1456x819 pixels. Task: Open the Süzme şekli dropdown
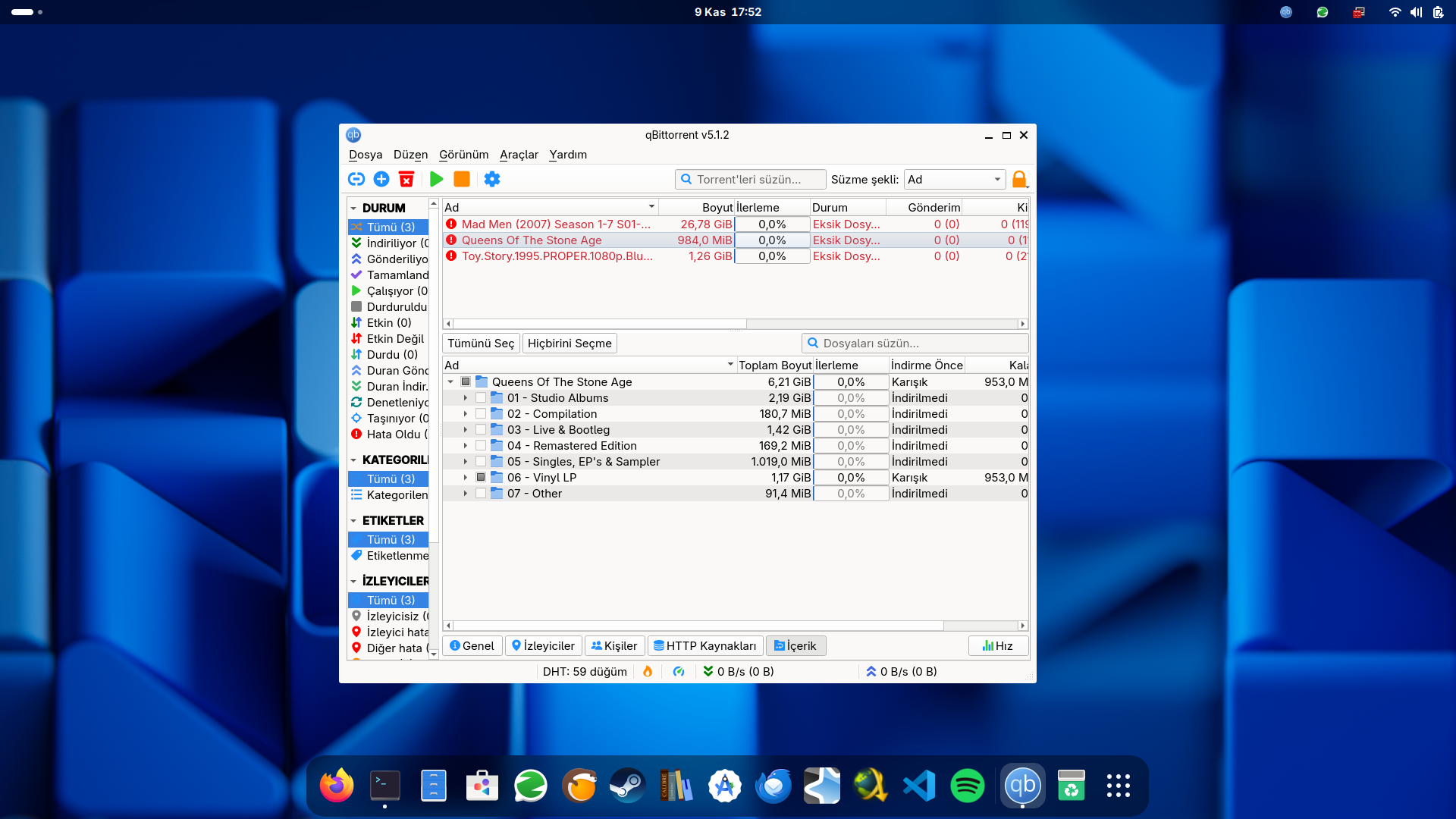coord(955,180)
